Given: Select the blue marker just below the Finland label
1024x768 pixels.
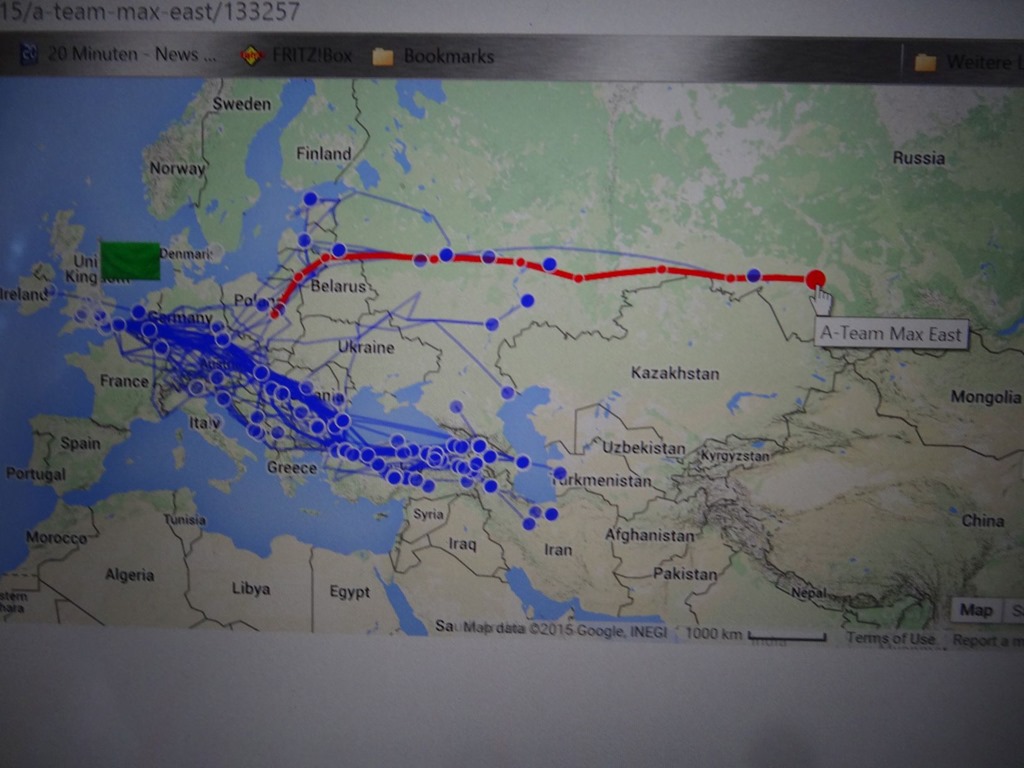Looking at the screenshot, I should tap(310, 199).
